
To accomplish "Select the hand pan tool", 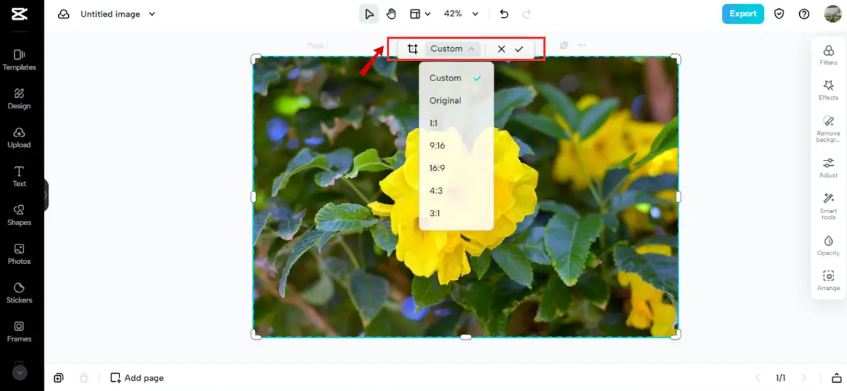I will click(x=391, y=14).
